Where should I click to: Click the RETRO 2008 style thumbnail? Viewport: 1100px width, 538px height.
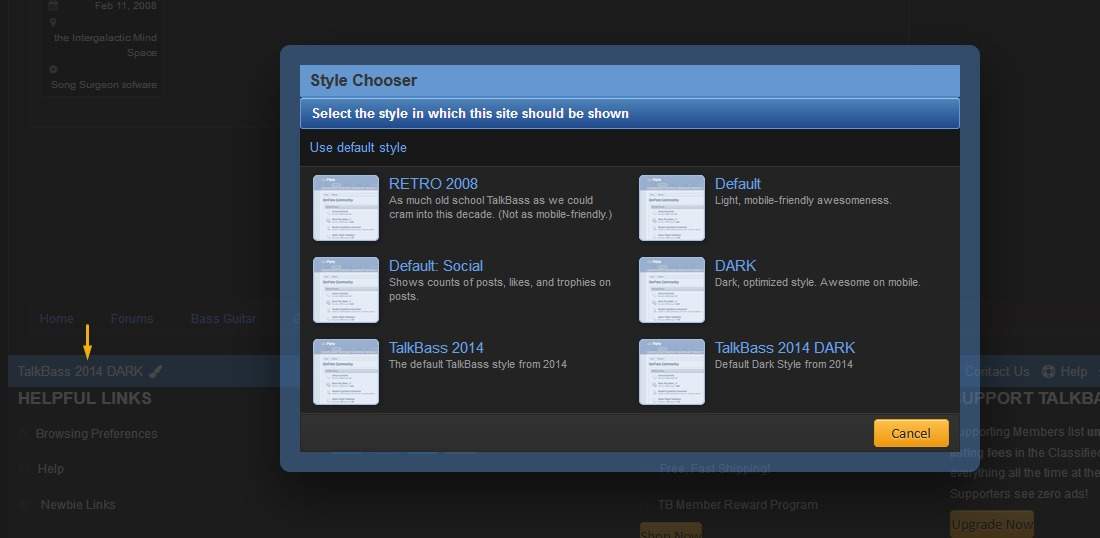pos(346,208)
